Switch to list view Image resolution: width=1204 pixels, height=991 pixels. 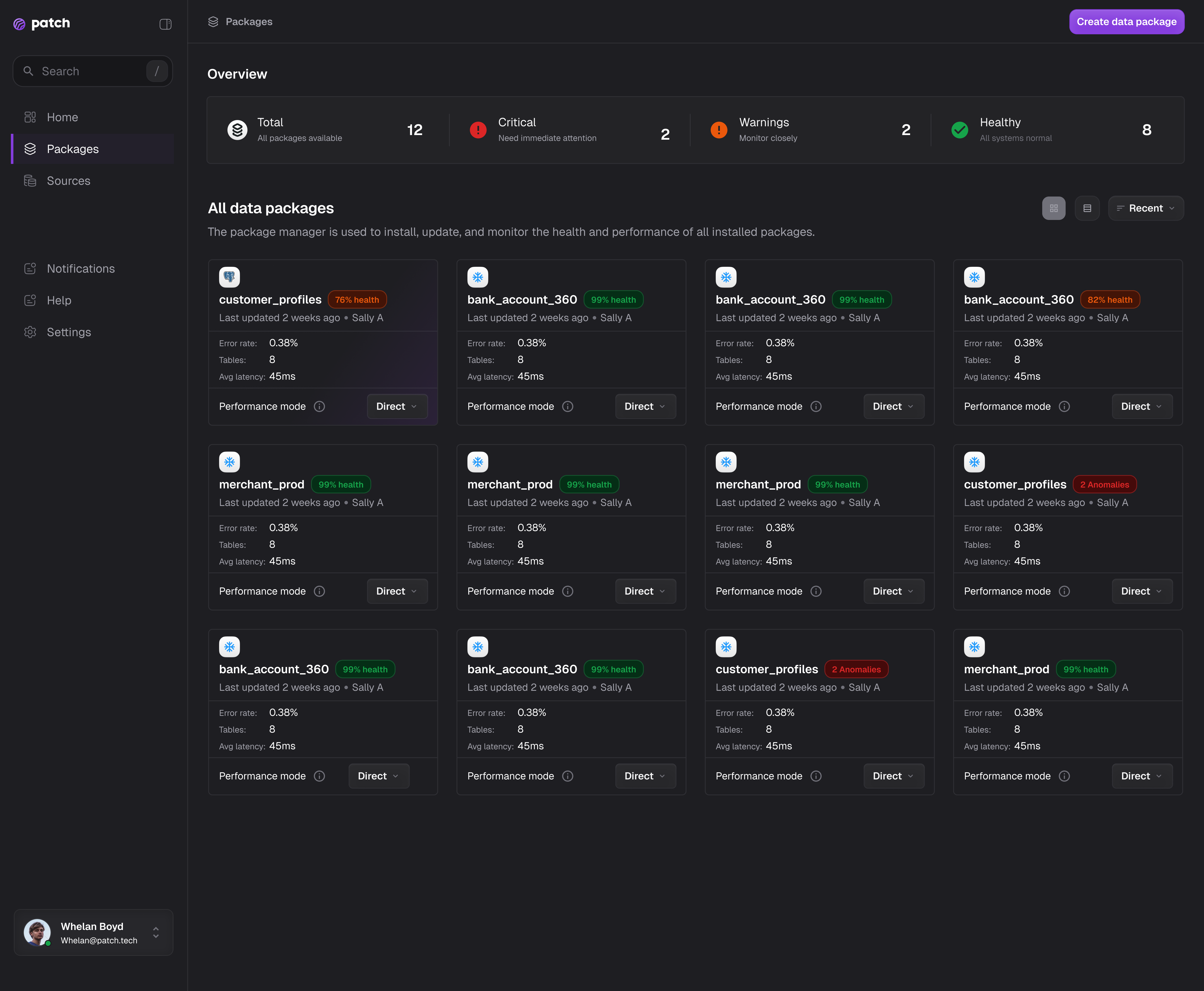pyautogui.click(x=1087, y=208)
